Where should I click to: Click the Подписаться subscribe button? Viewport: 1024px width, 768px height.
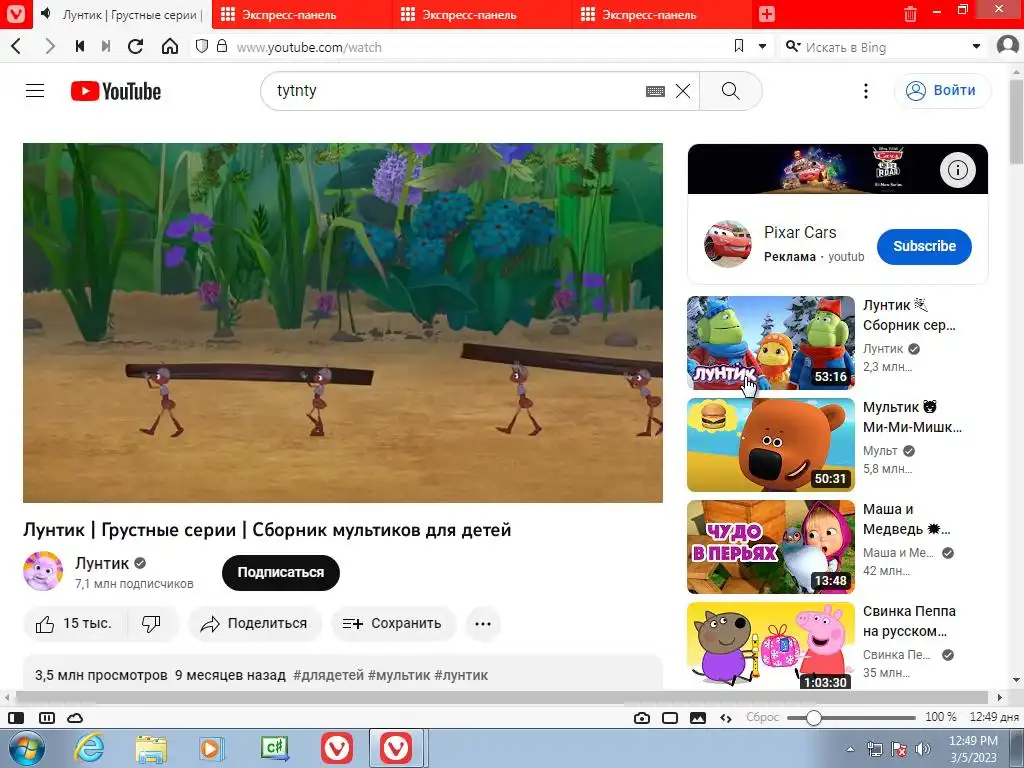coord(281,573)
